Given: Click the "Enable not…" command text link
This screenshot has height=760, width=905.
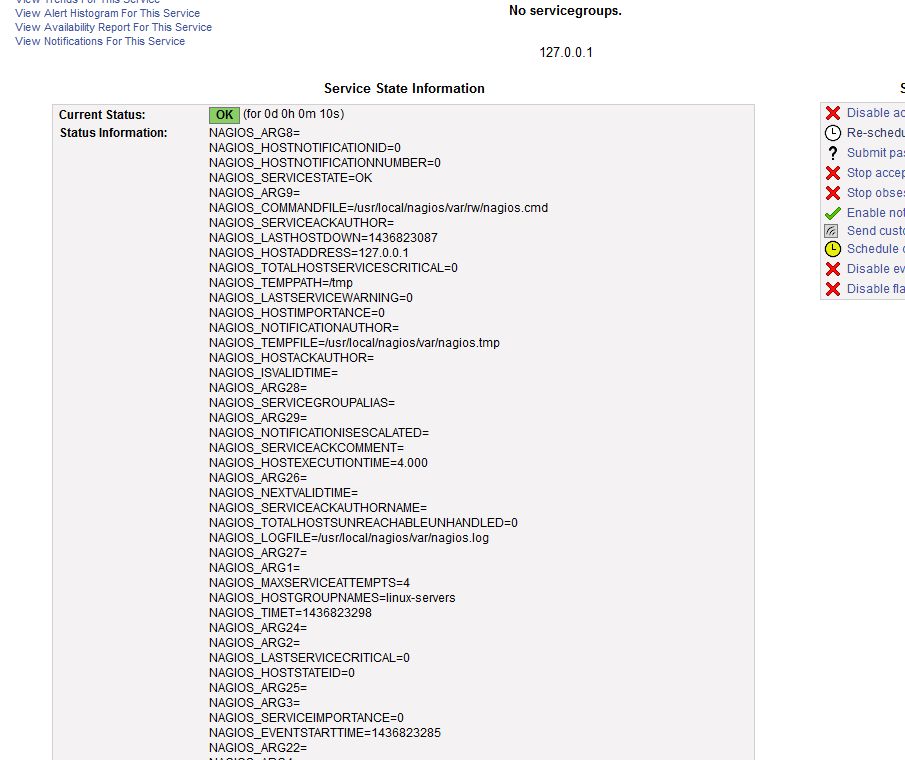Looking at the screenshot, I should [875, 213].
